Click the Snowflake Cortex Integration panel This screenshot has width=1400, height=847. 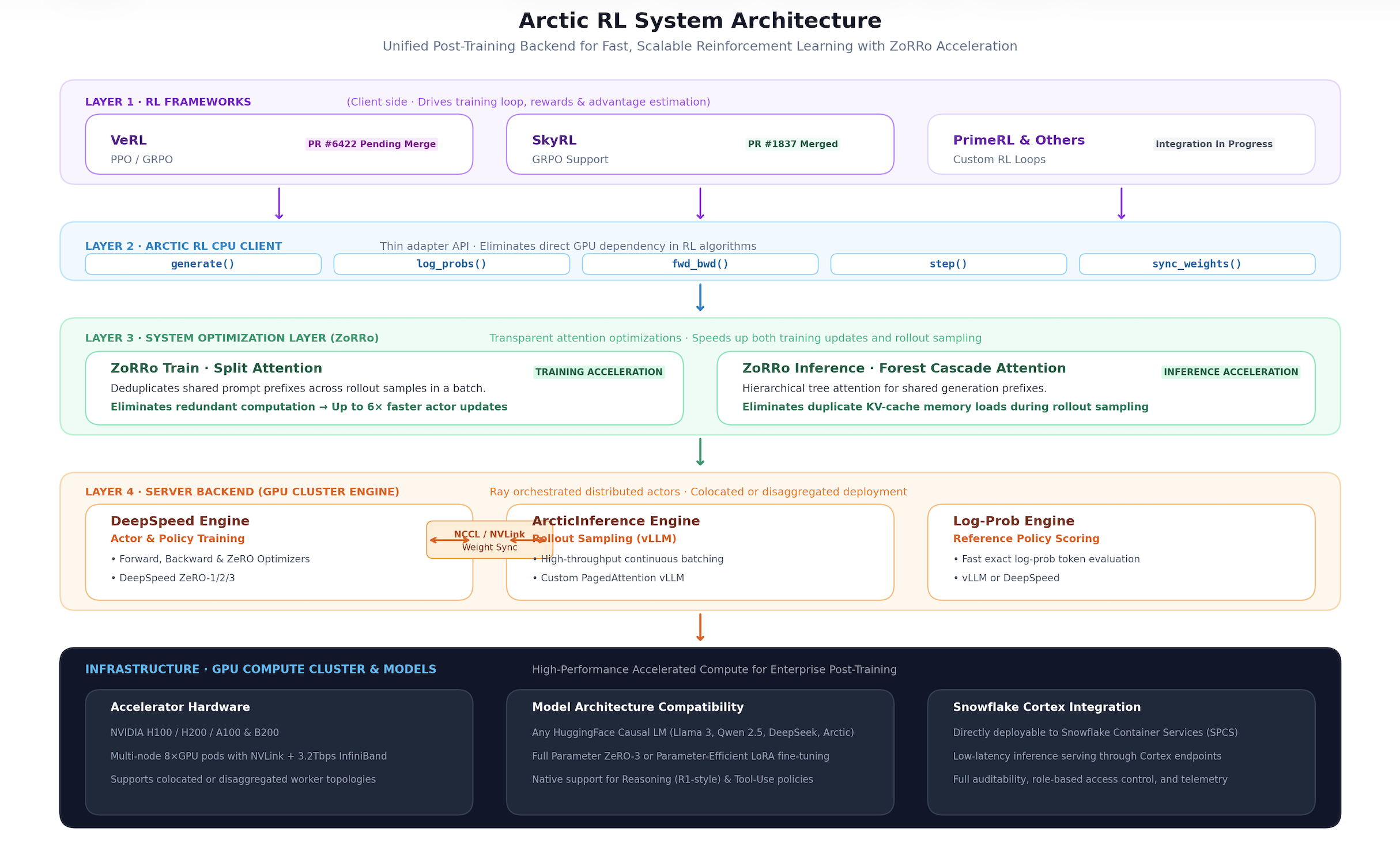pyautogui.click(x=1121, y=752)
